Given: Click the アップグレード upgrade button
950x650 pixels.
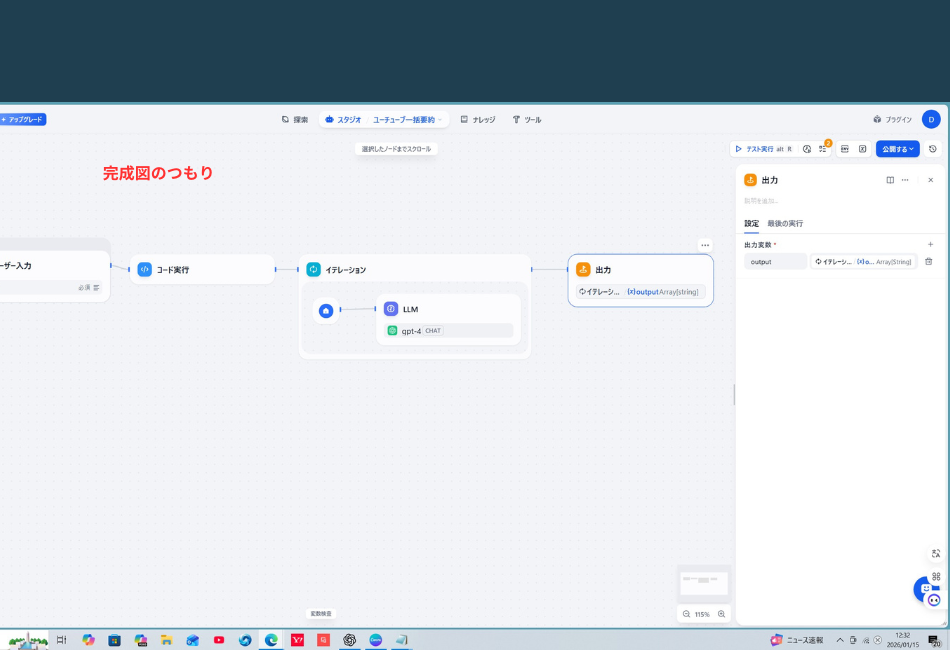Looking at the screenshot, I should 23,119.
